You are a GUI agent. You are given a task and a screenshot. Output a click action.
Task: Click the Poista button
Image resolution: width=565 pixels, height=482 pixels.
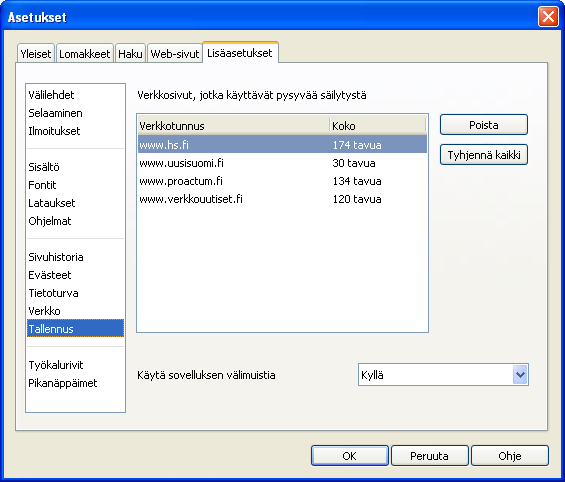tap(484, 125)
